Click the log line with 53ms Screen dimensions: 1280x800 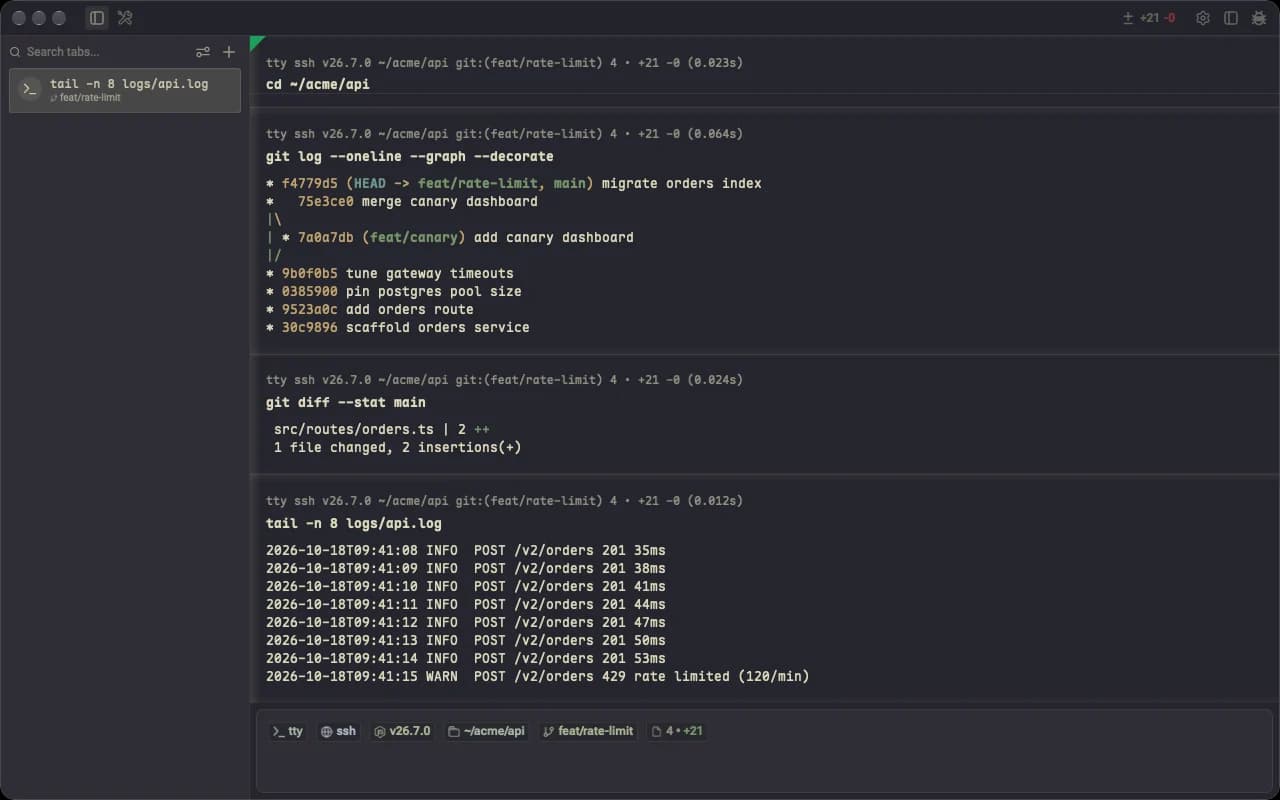pyautogui.click(x=466, y=658)
